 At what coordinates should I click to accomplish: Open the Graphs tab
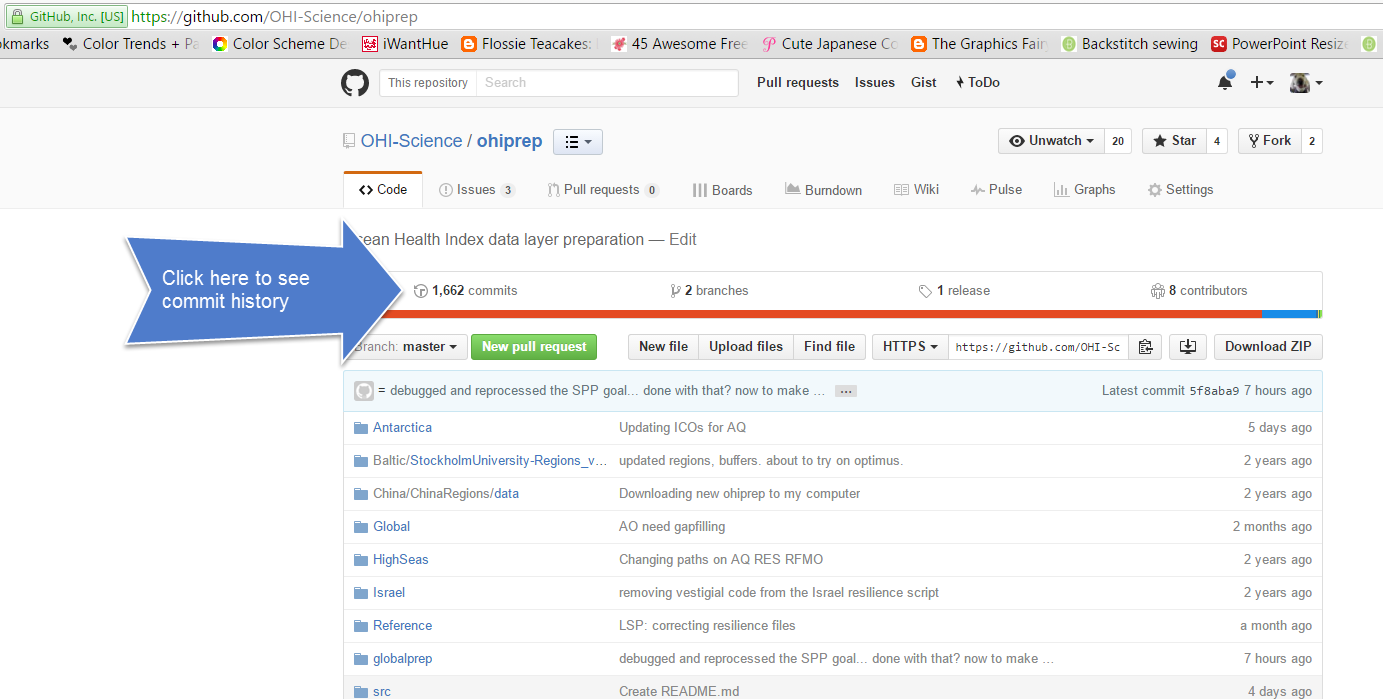(1084, 190)
